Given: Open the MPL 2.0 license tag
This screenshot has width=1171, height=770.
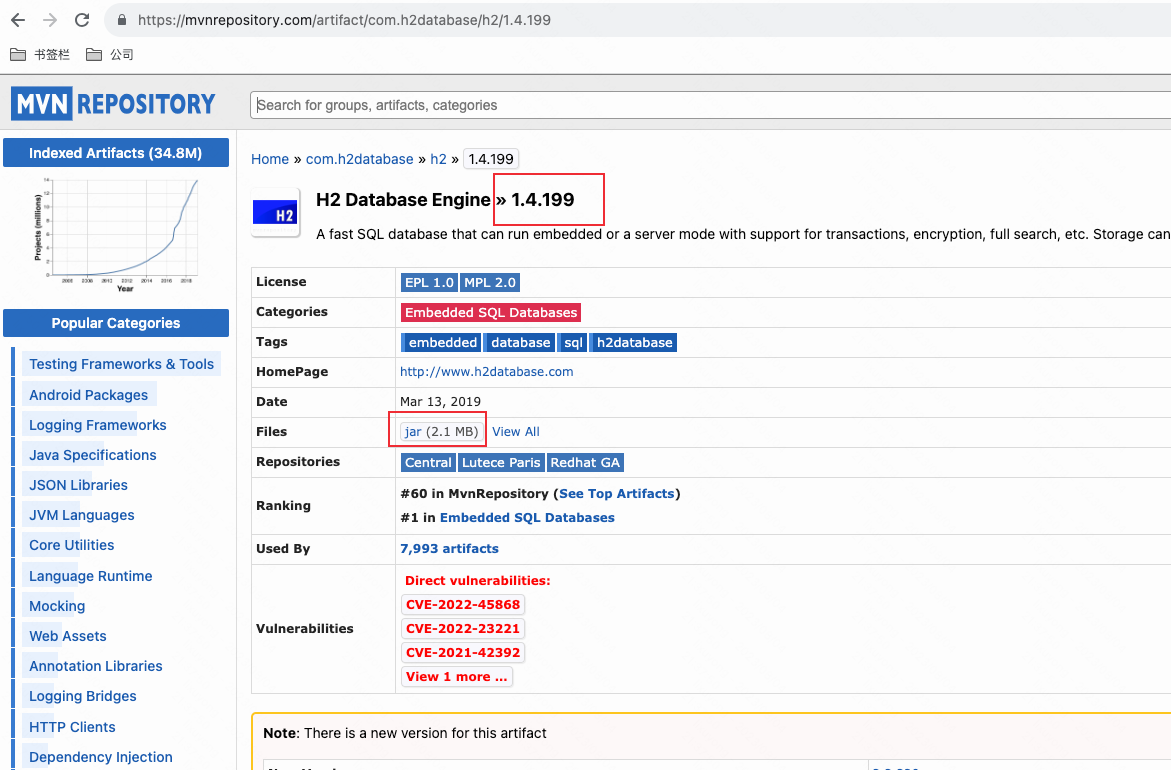Looking at the screenshot, I should pos(490,283).
